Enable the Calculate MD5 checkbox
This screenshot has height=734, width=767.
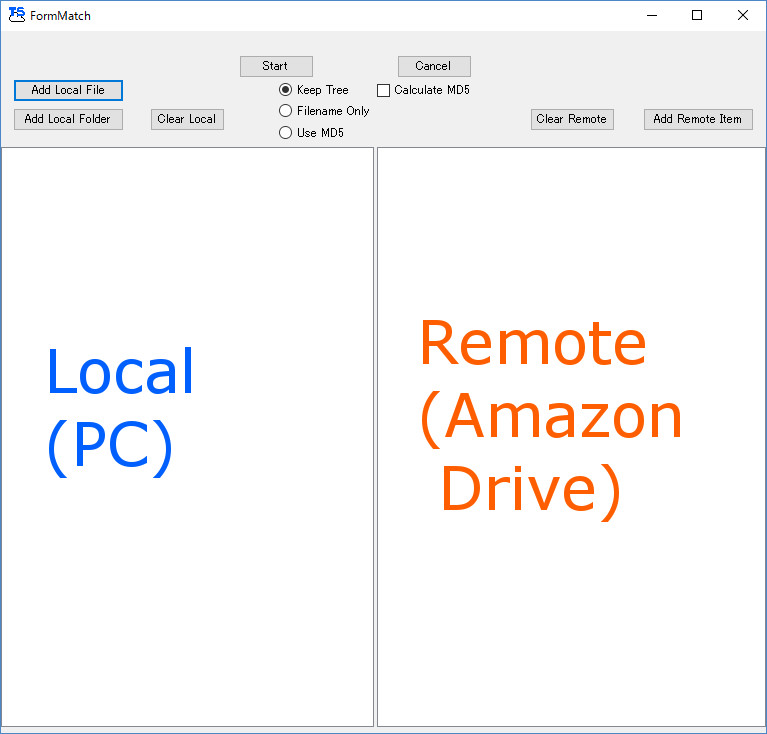point(383,90)
